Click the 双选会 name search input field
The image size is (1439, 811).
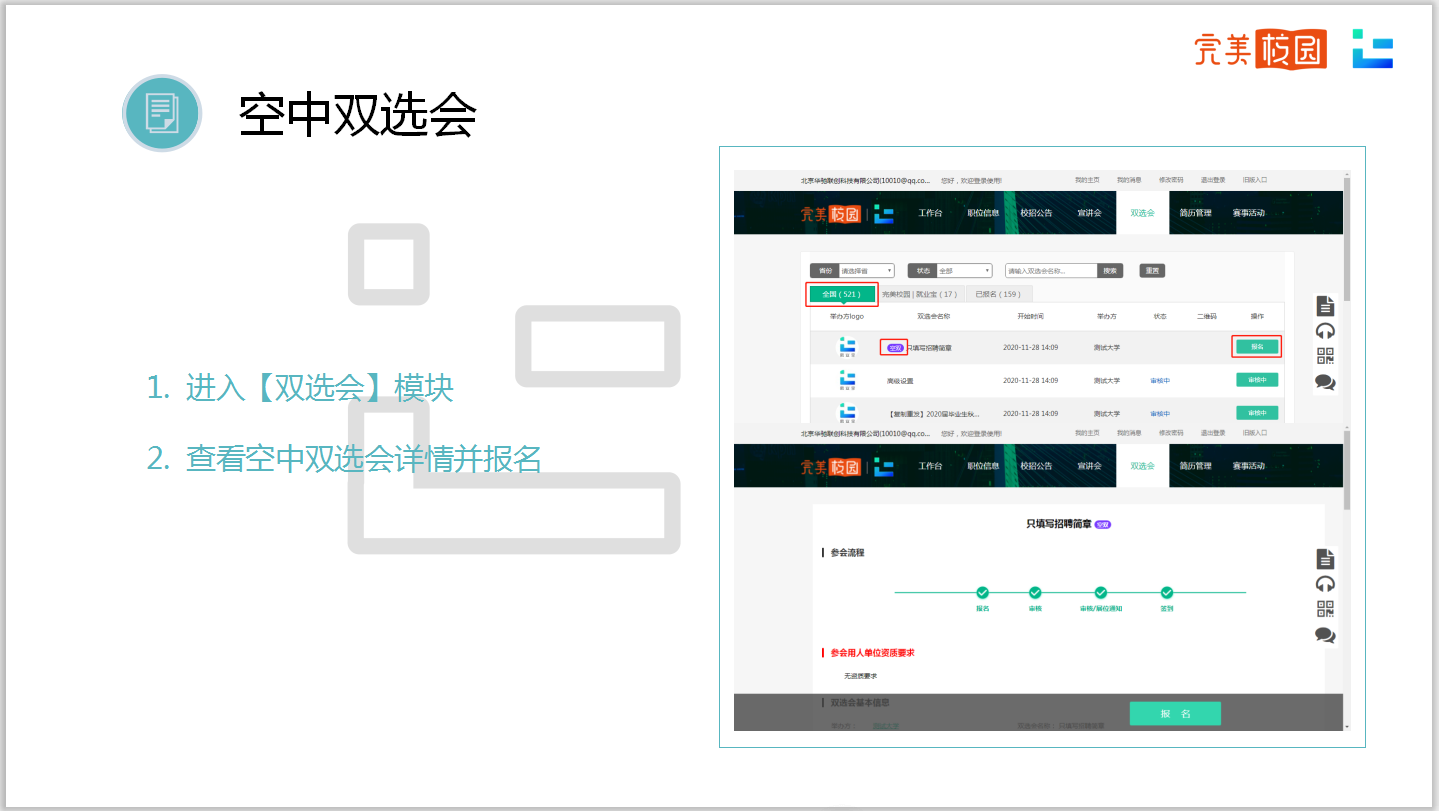tap(1050, 271)
